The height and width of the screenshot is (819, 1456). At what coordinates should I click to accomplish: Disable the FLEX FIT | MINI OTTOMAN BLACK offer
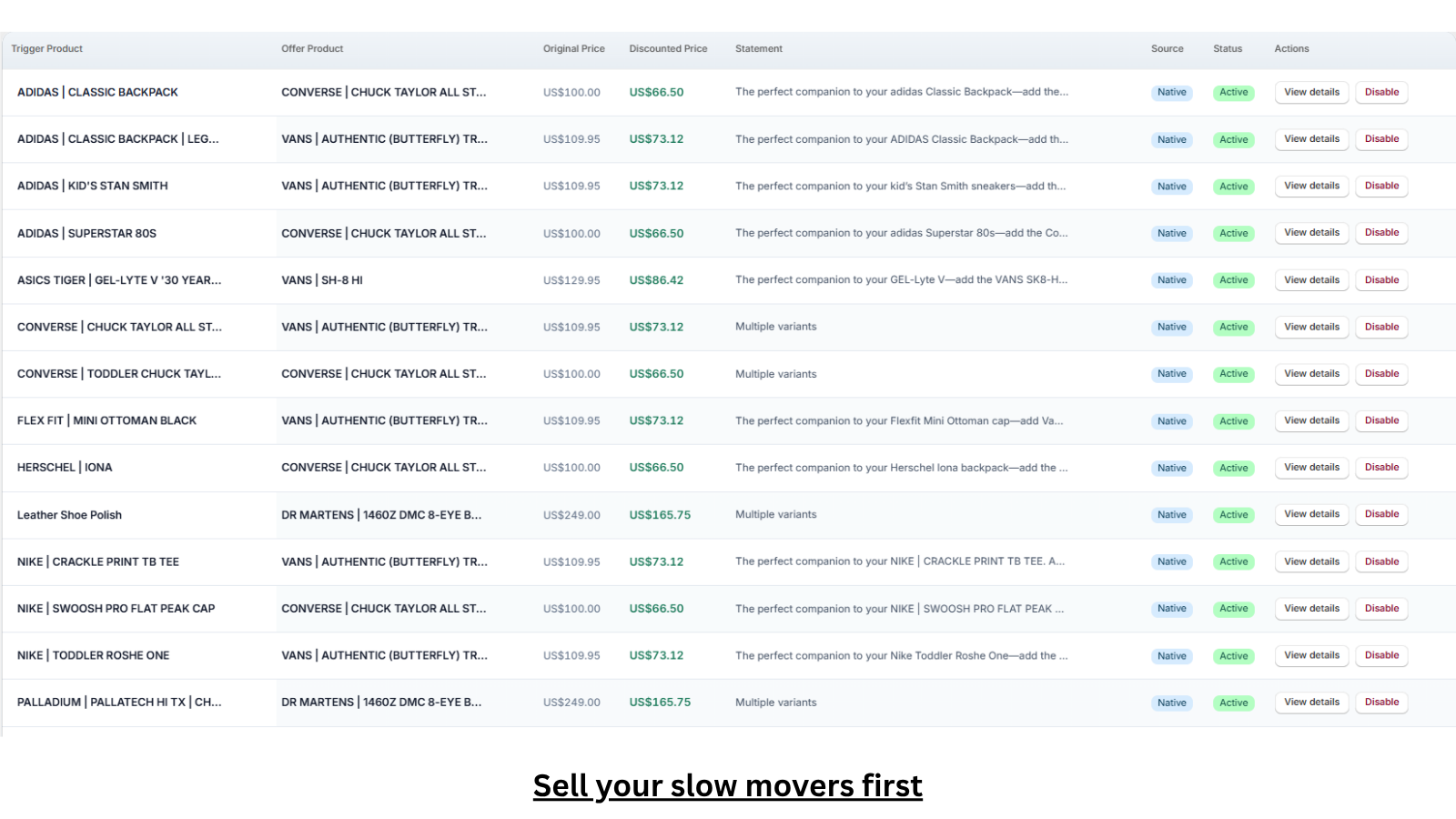pyautogui.click(x=1381, y=420)
